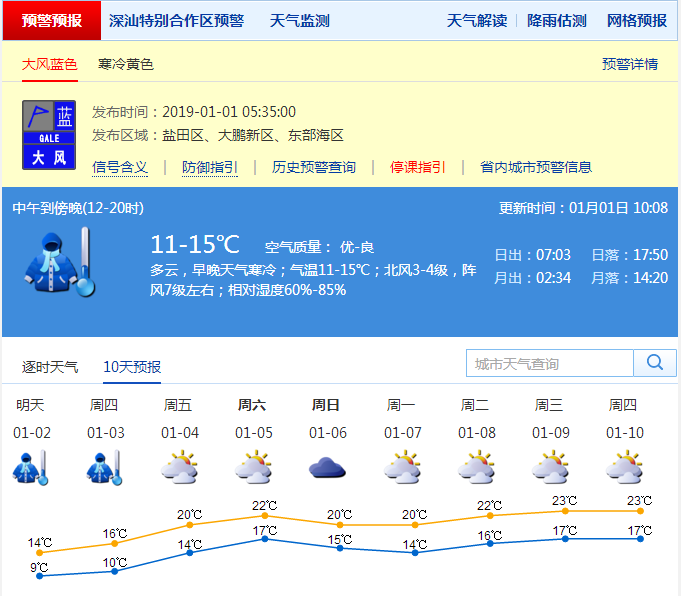Click the blue gale warning signal icon
The width and height of the screenshot is (681, 596).
[x=48, y=134]
